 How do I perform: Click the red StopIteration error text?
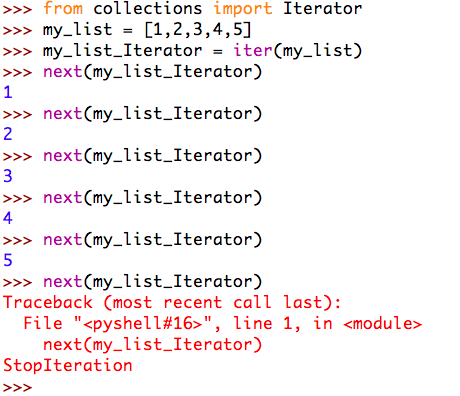coord(68,366)
